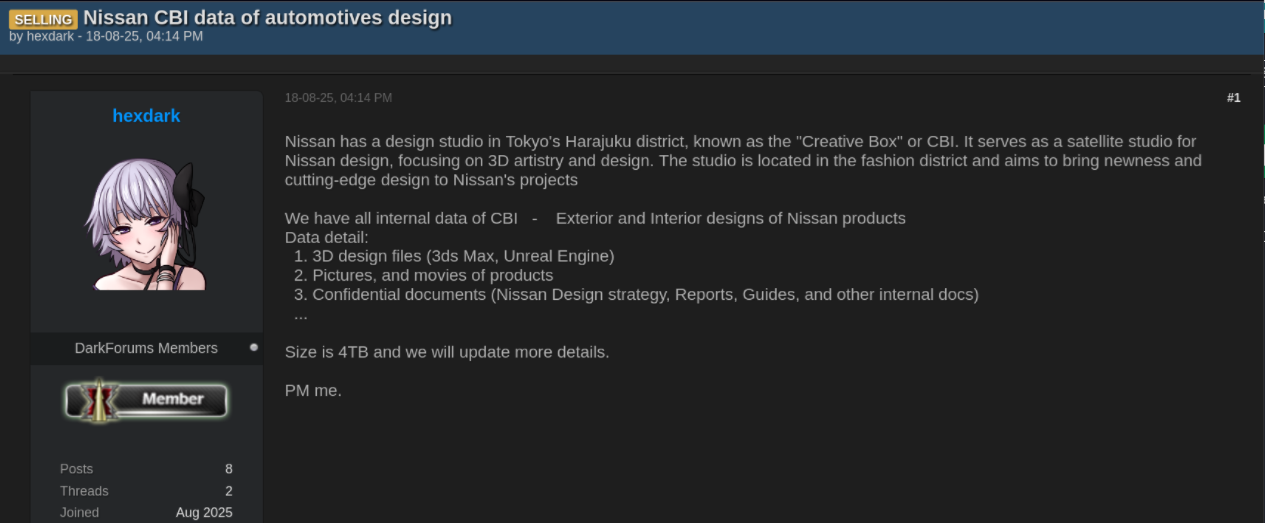
Task: Open thread title Nissan CBI data of automotives design
Action: click(x=267, y=18)
